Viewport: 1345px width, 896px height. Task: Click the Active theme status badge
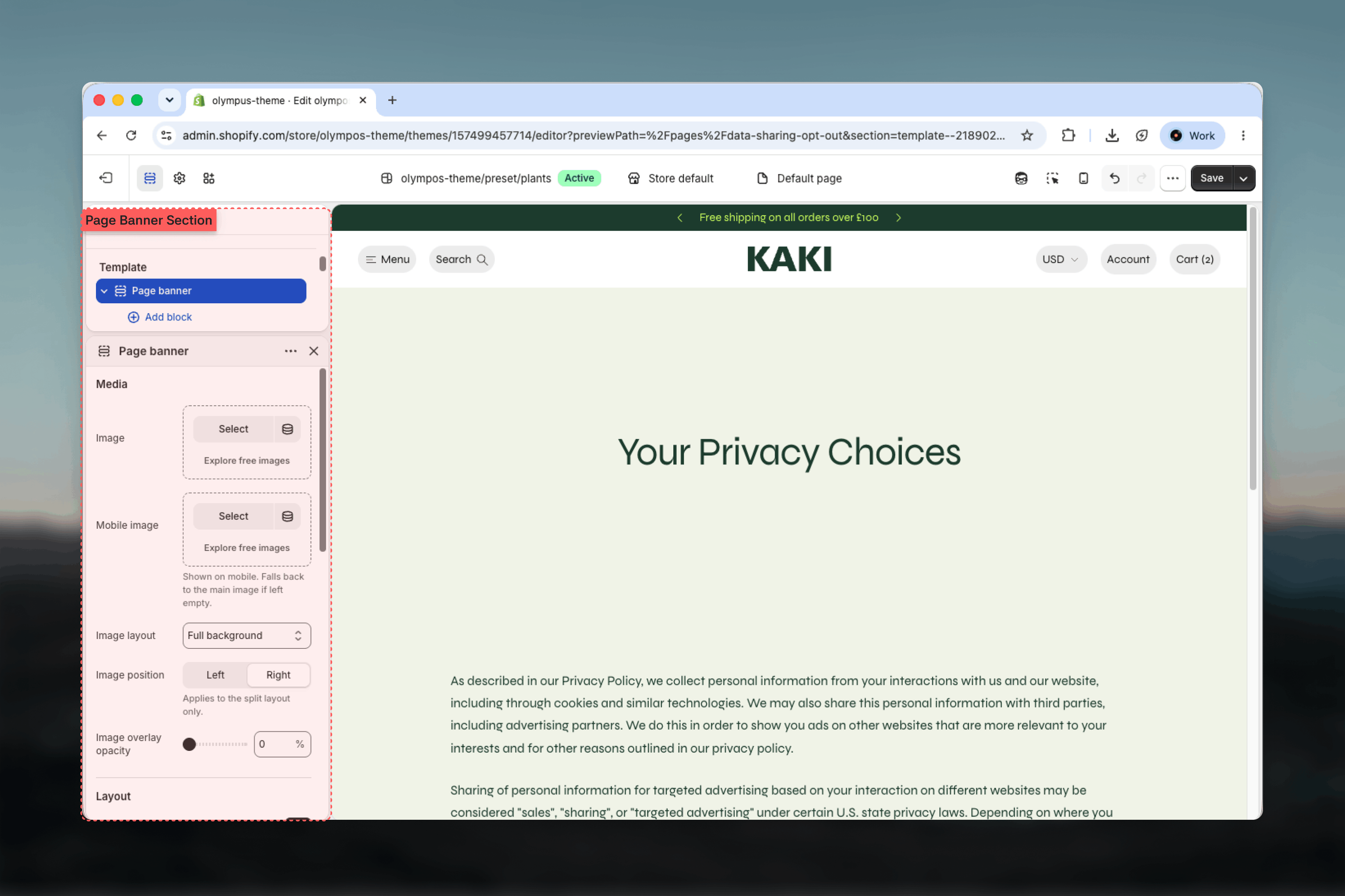[x=579, y=178]
